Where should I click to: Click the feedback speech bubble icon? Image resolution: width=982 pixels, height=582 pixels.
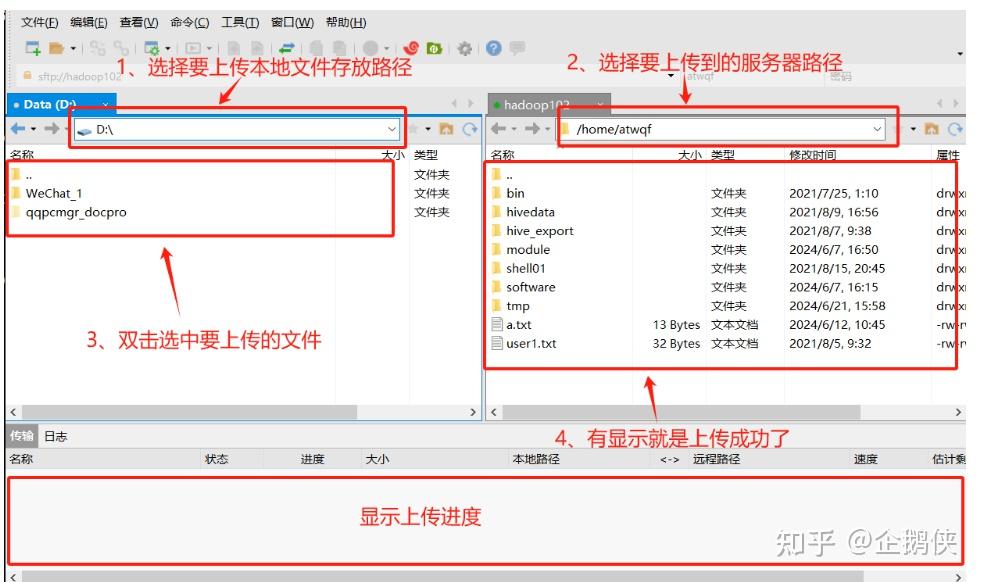(517, 48)
